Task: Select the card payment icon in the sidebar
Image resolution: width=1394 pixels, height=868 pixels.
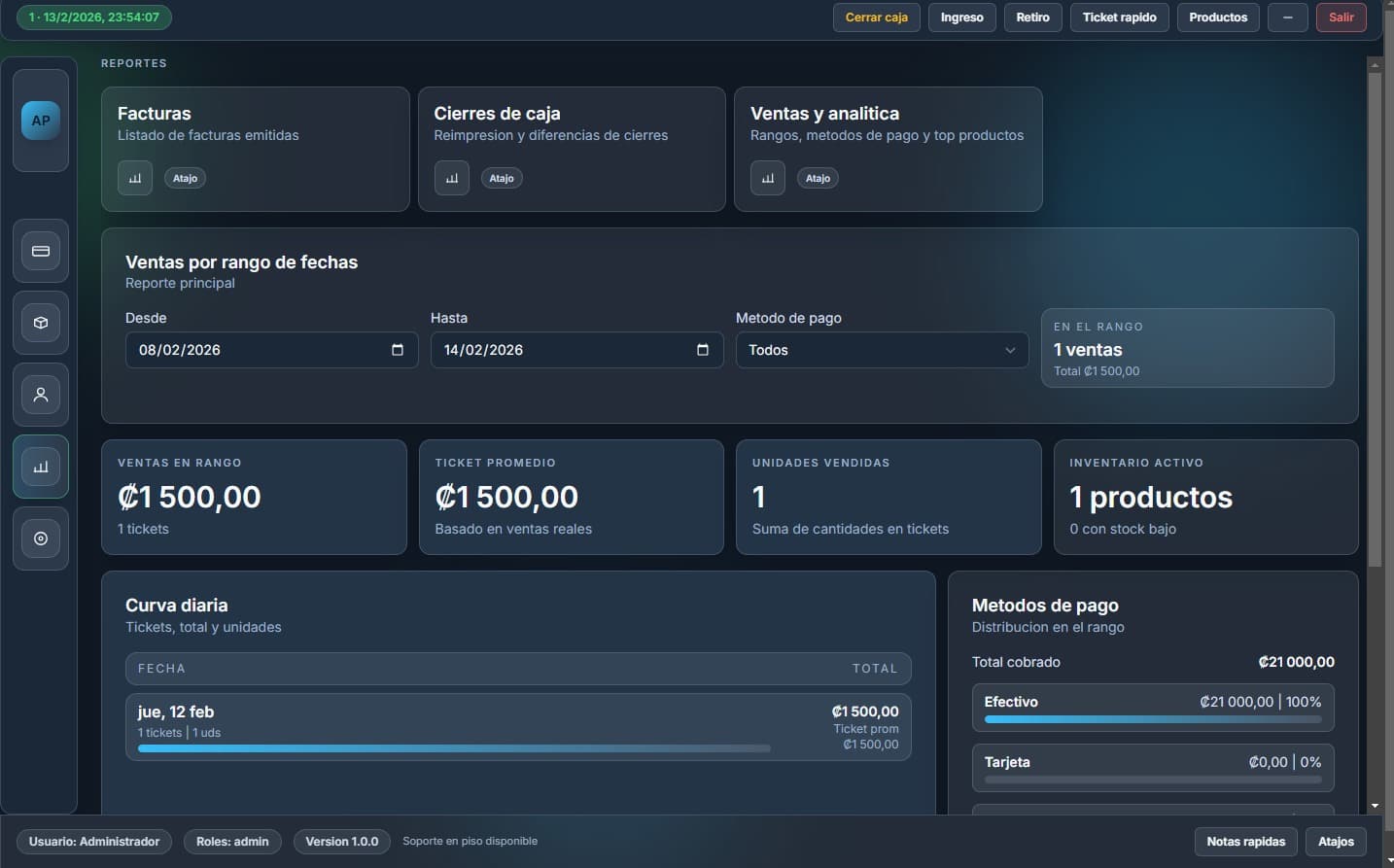Action: (x=40, y=250)
